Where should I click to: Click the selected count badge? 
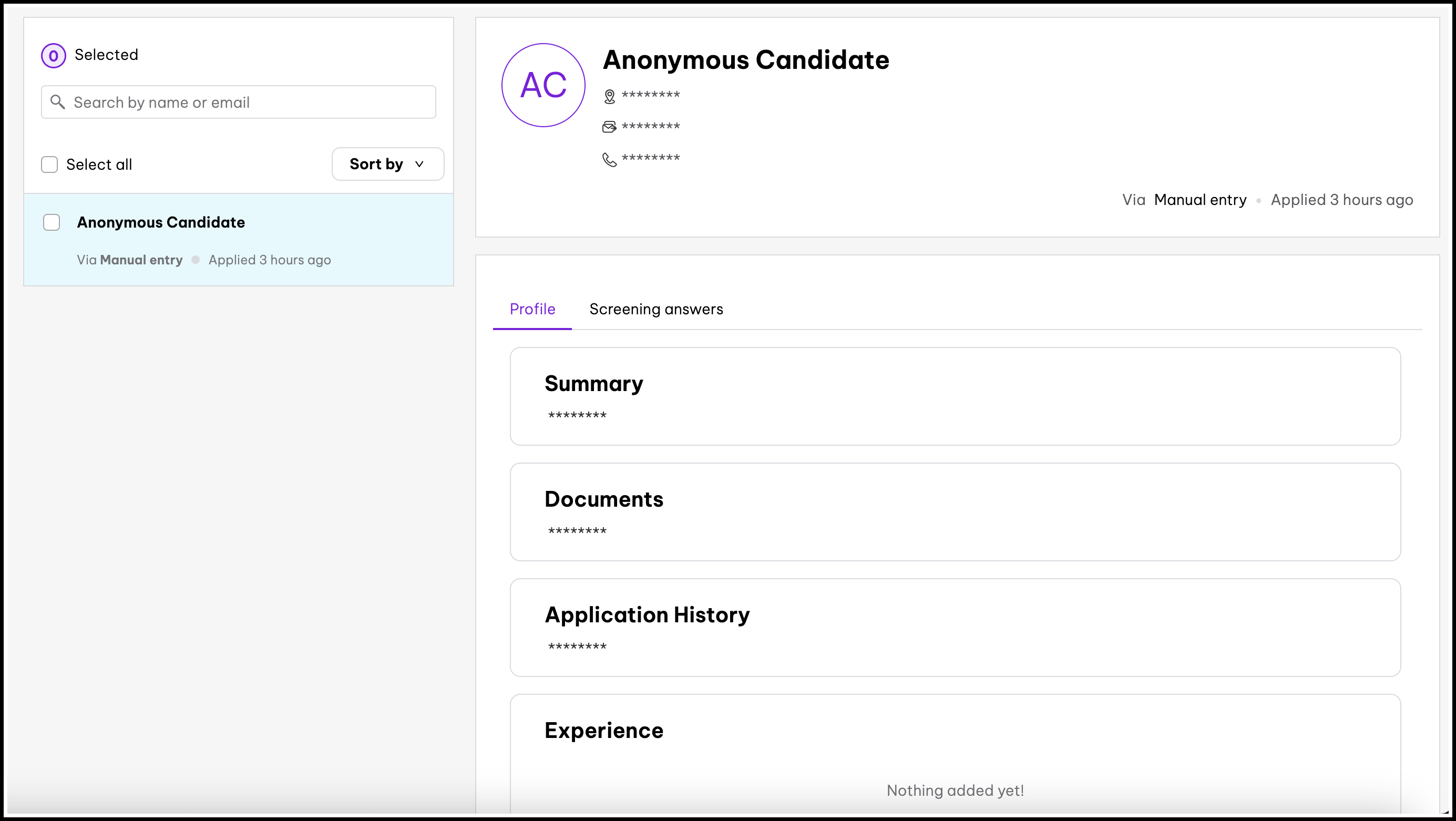pos(53,55)
